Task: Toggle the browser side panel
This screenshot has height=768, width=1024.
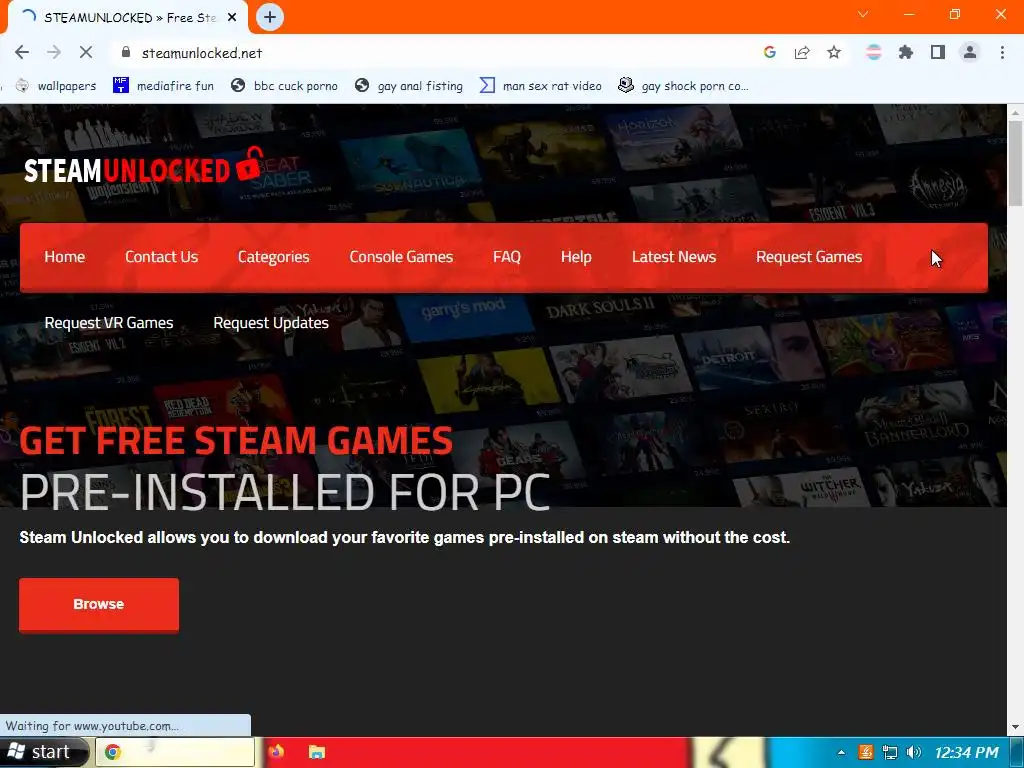Action: point(938,53)
